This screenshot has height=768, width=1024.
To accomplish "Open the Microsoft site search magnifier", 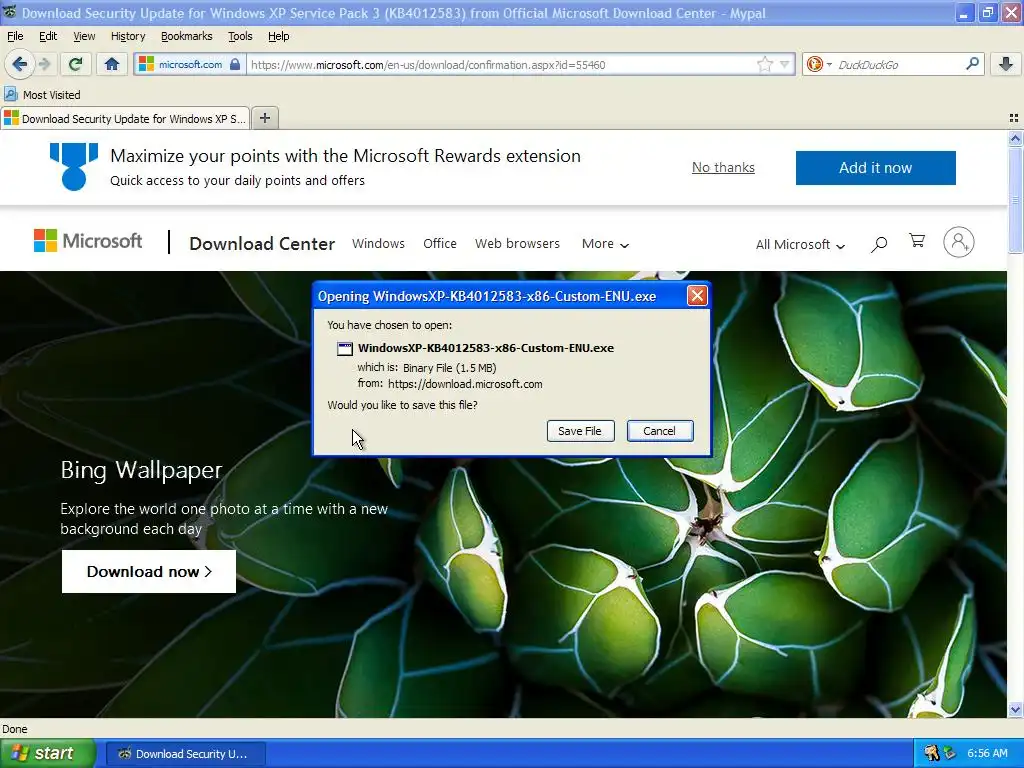I will (879, 244).
